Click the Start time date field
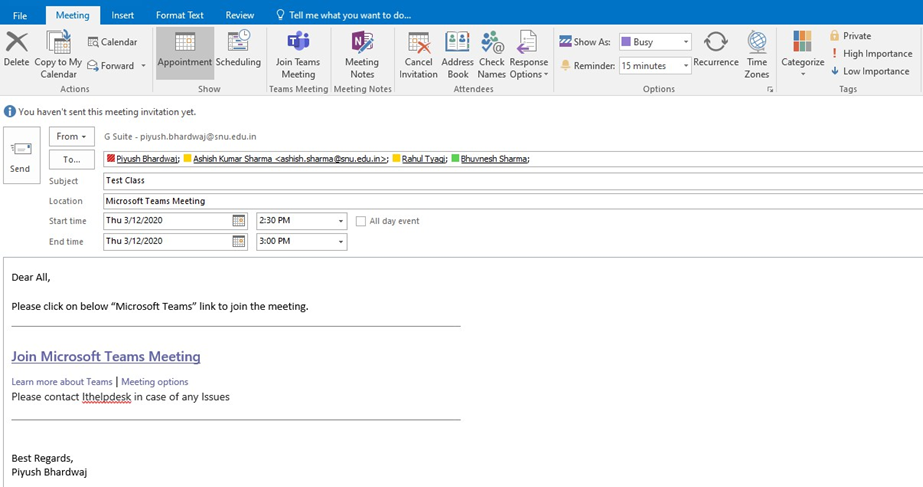The width and height of the screenshot is (923, 487). point(168,221)
